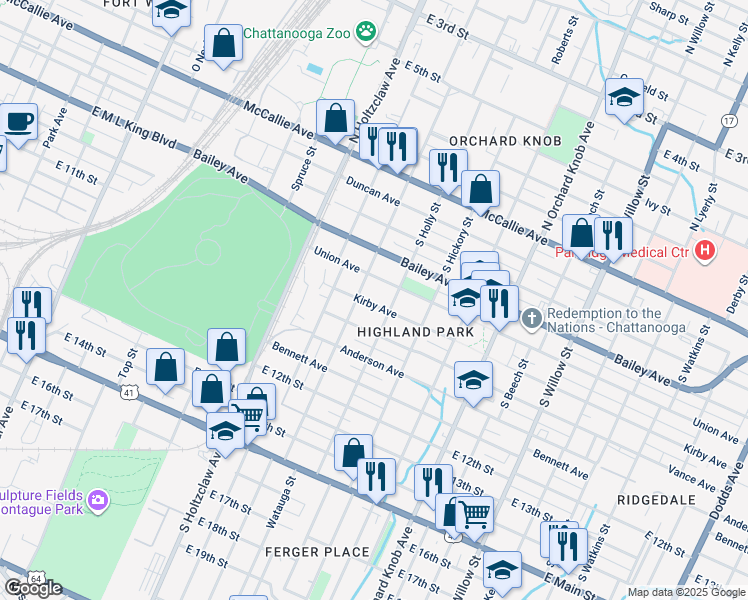Select the coffee cup cafe marker
This screenshot has height=600, width=748.
[18, 122]
